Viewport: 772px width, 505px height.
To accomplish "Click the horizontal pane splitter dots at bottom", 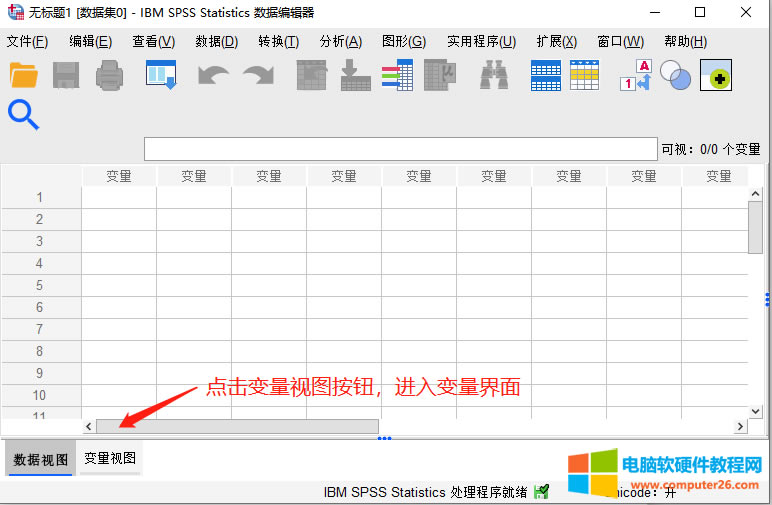I will 385,438.
